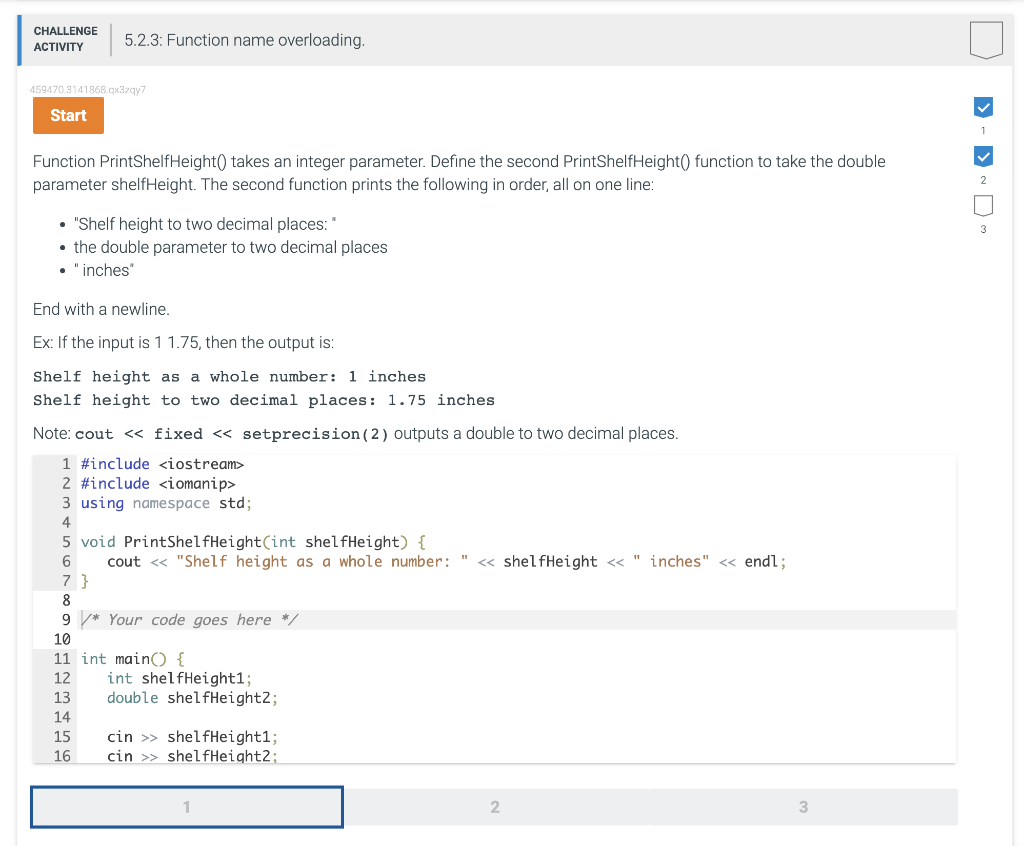The height and width of the screenshot is (846, 1024).
Task: Select the highlighted step 1 panel at bottom
Action: (x=187, y=807)
